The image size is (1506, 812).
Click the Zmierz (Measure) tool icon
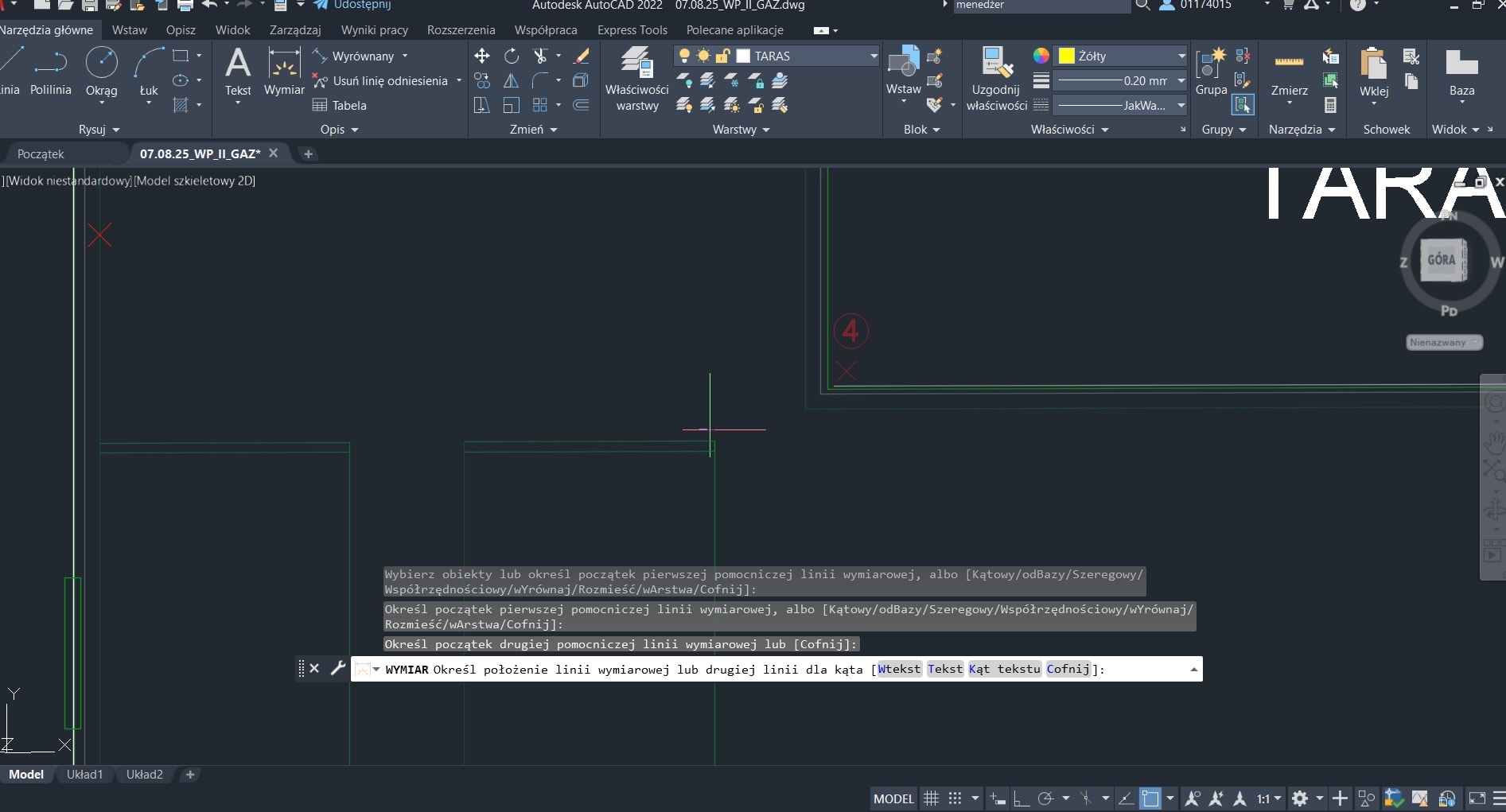[1289, 70]
